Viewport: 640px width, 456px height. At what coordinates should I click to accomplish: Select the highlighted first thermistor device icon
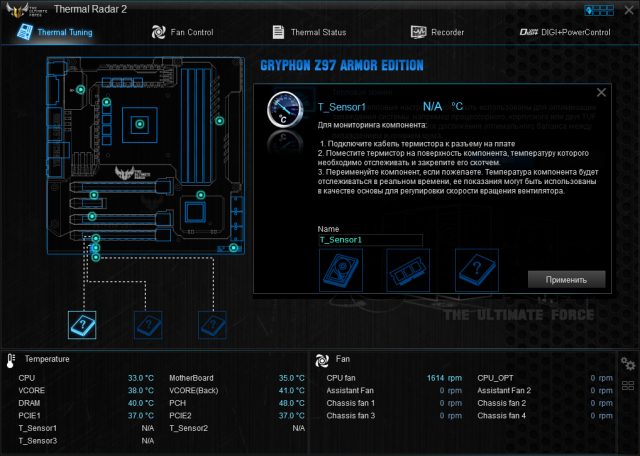pyautogui.click(x=82, y=325)
